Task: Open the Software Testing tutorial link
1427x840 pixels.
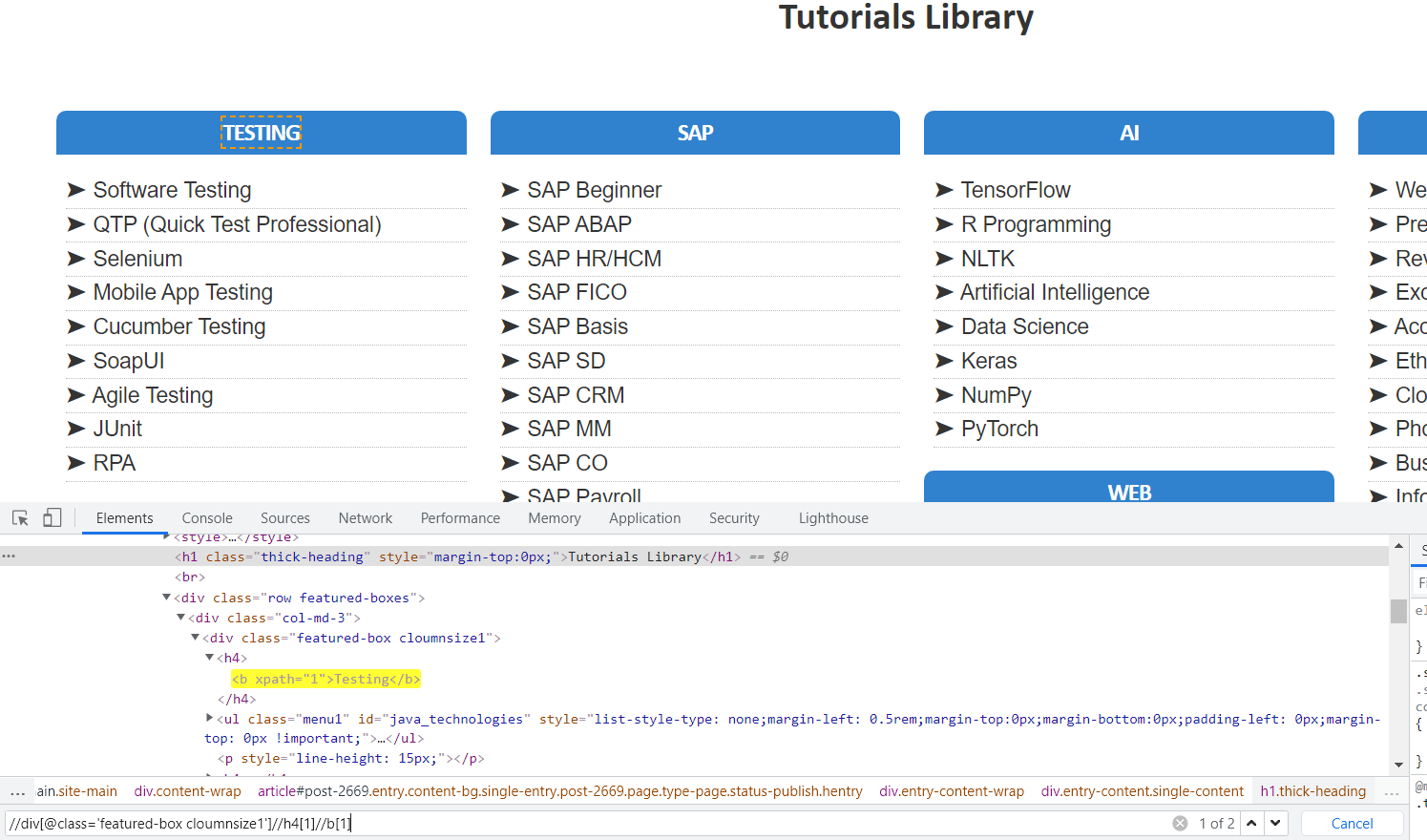Action: [172, 190]
